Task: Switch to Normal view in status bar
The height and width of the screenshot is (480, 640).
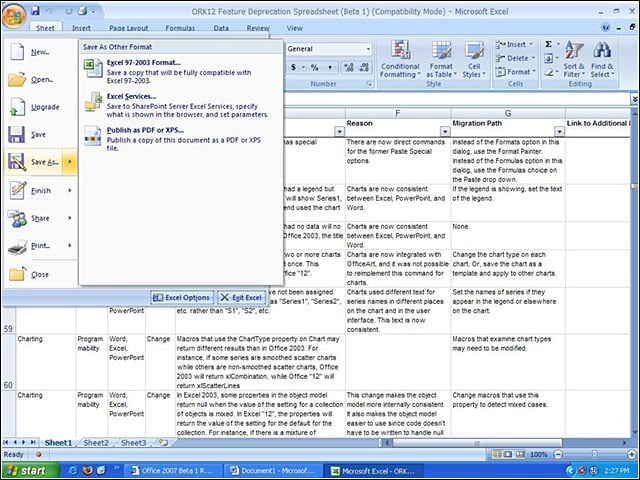Action: click(x=496, y=454)
